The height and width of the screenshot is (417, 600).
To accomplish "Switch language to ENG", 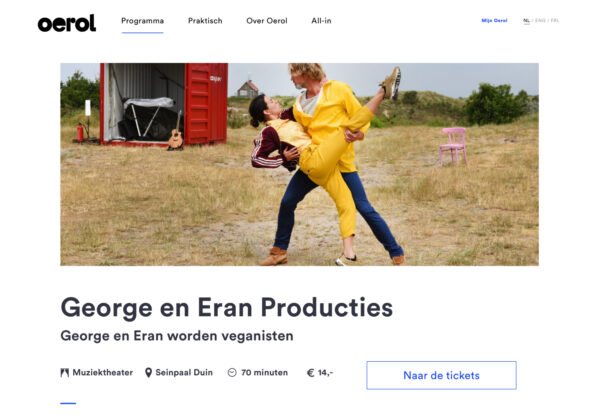I will [x=540, y=21].
